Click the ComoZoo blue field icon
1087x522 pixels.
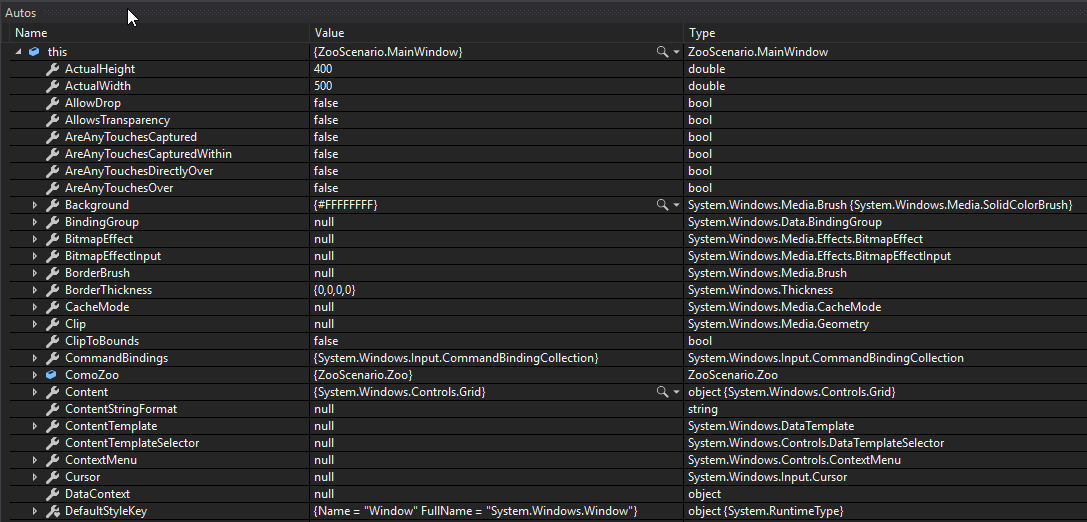pyautogui.click(x=52, y=374)
